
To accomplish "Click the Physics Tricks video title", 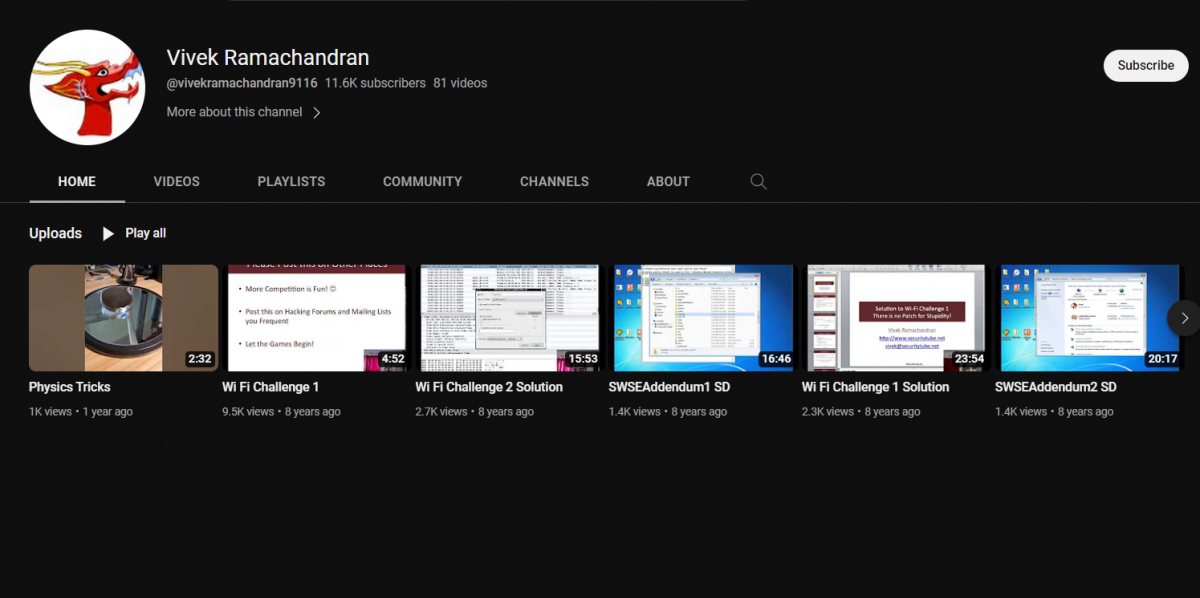I will point(70,387).
